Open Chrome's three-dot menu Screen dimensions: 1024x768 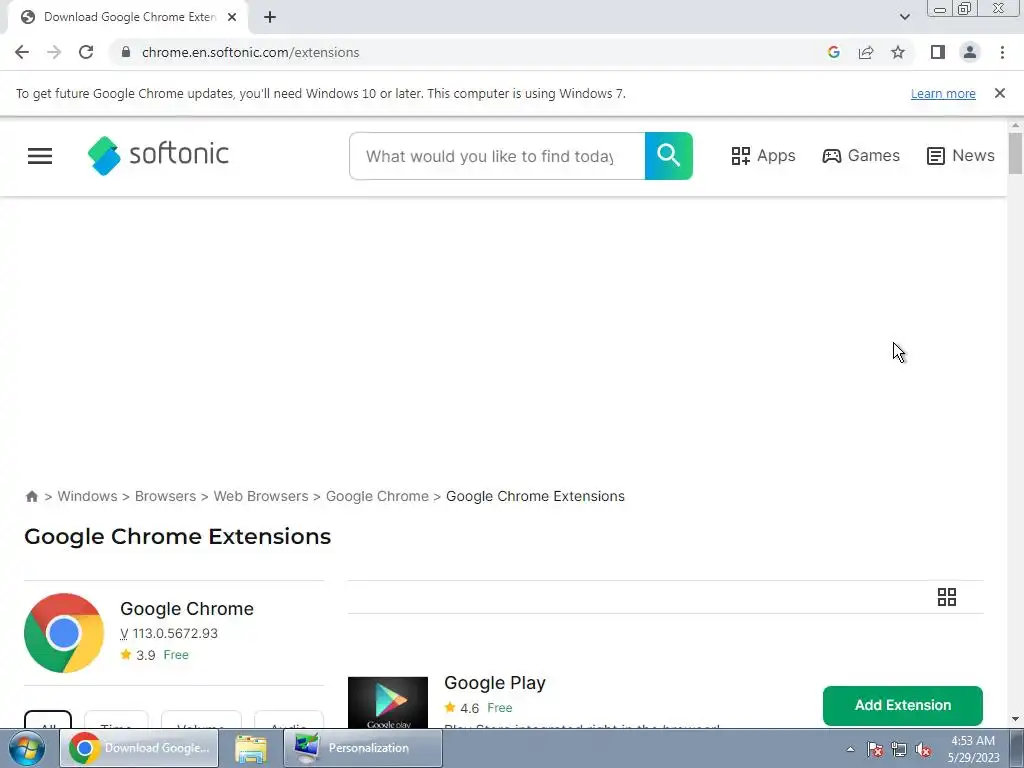point(1002,52)
